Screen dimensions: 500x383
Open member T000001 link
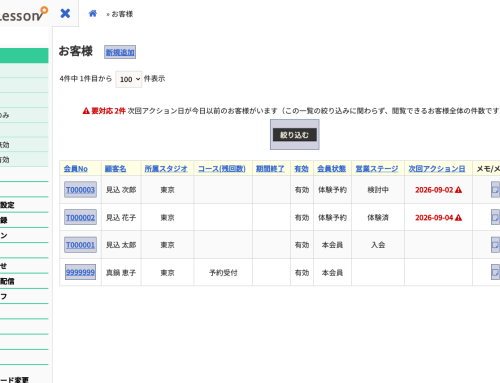tap(80, 245)
